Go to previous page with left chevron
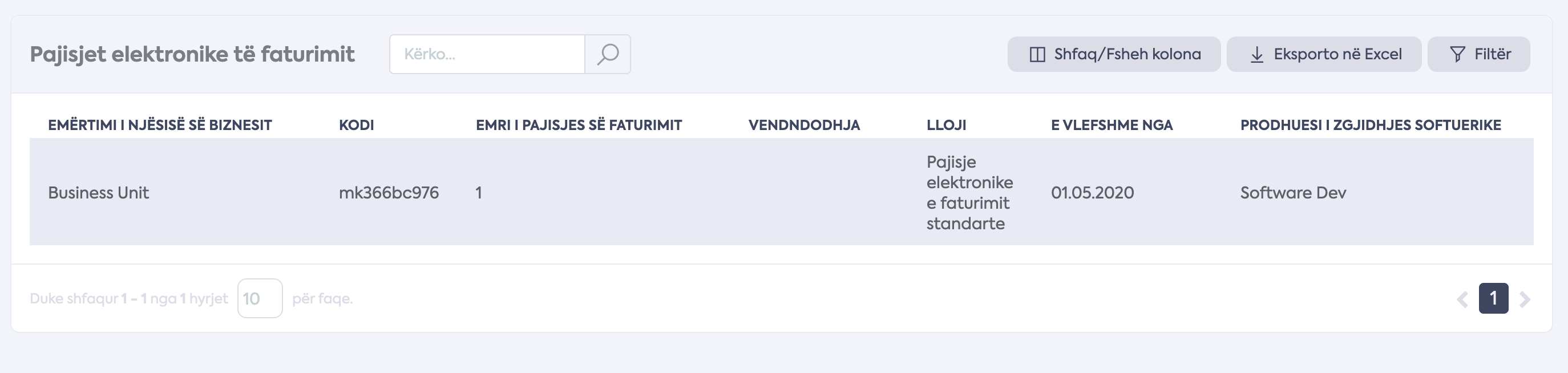This screenshot has height=373, width=1568. (1462, 299)
